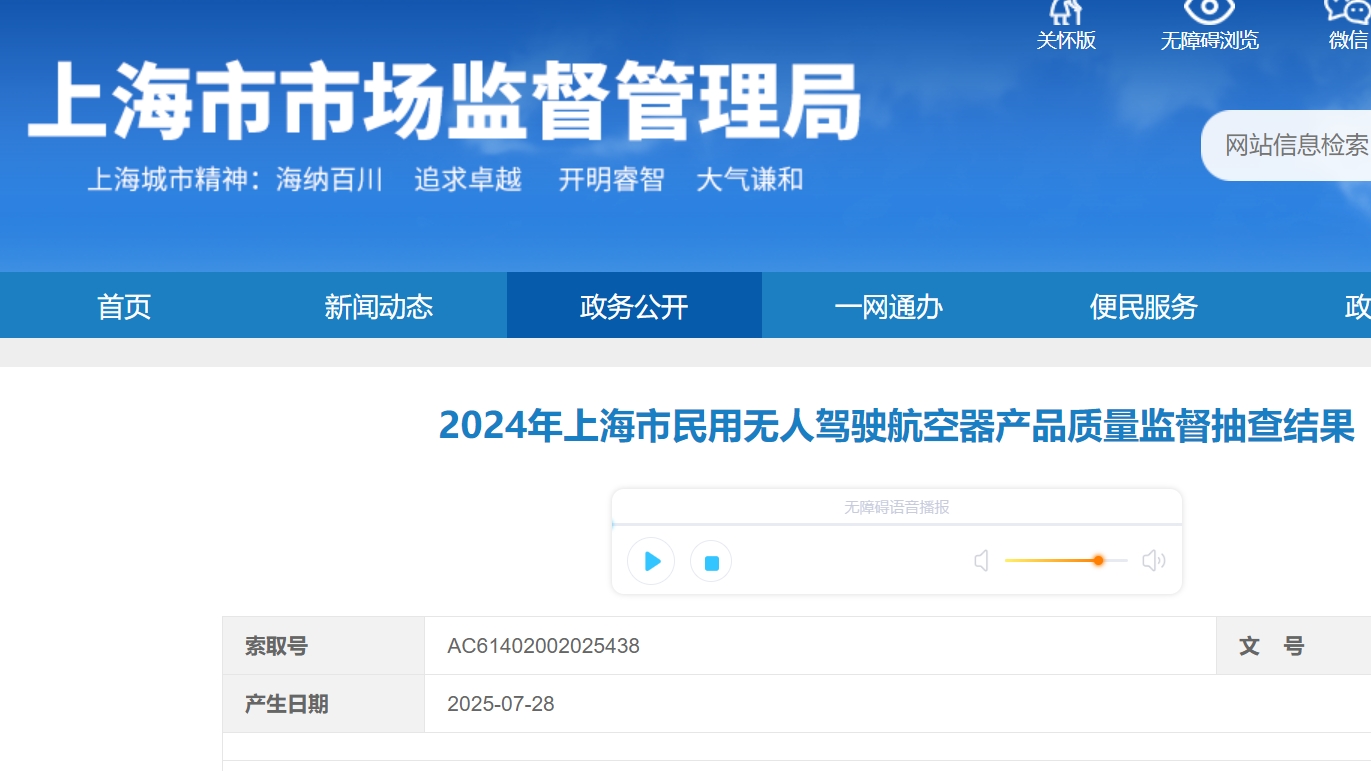1371x771 pixels.
Task: Click the low volume speaker icon
Action: coord(982,561)
